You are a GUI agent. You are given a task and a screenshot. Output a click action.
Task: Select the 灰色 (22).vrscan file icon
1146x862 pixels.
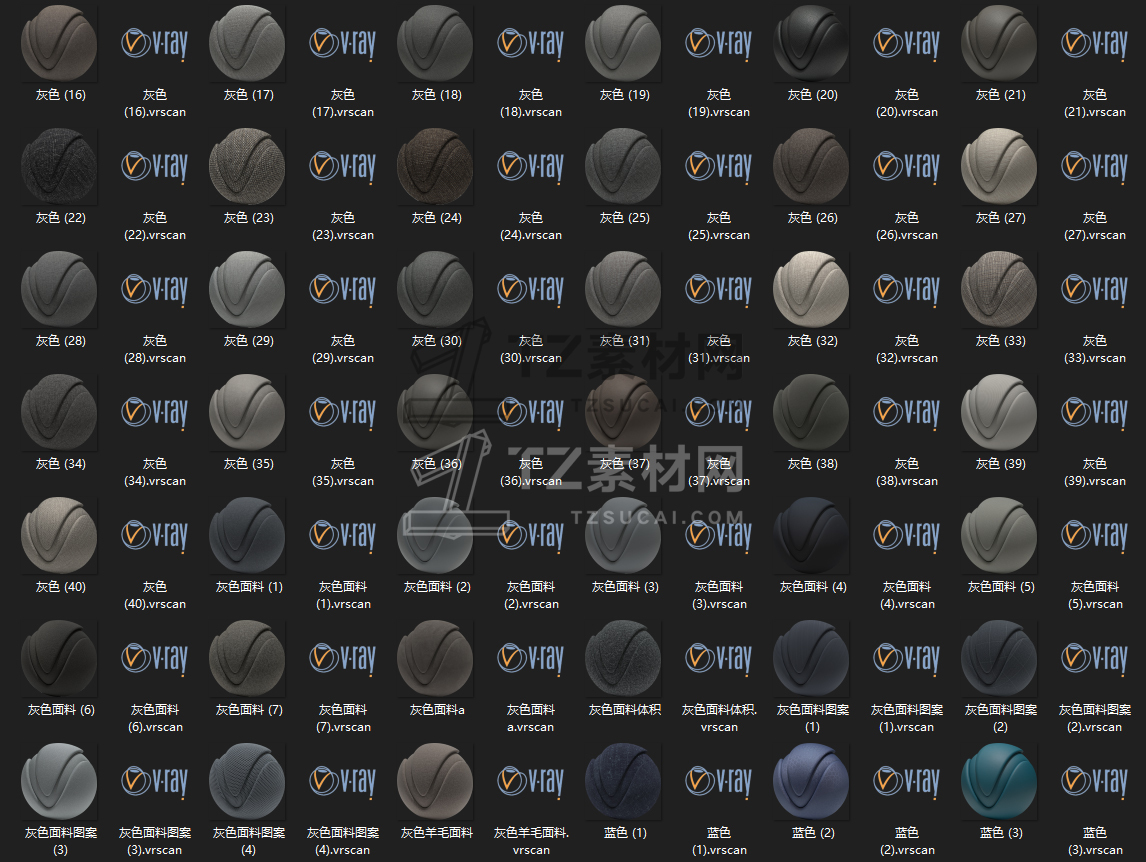(154, 166)
